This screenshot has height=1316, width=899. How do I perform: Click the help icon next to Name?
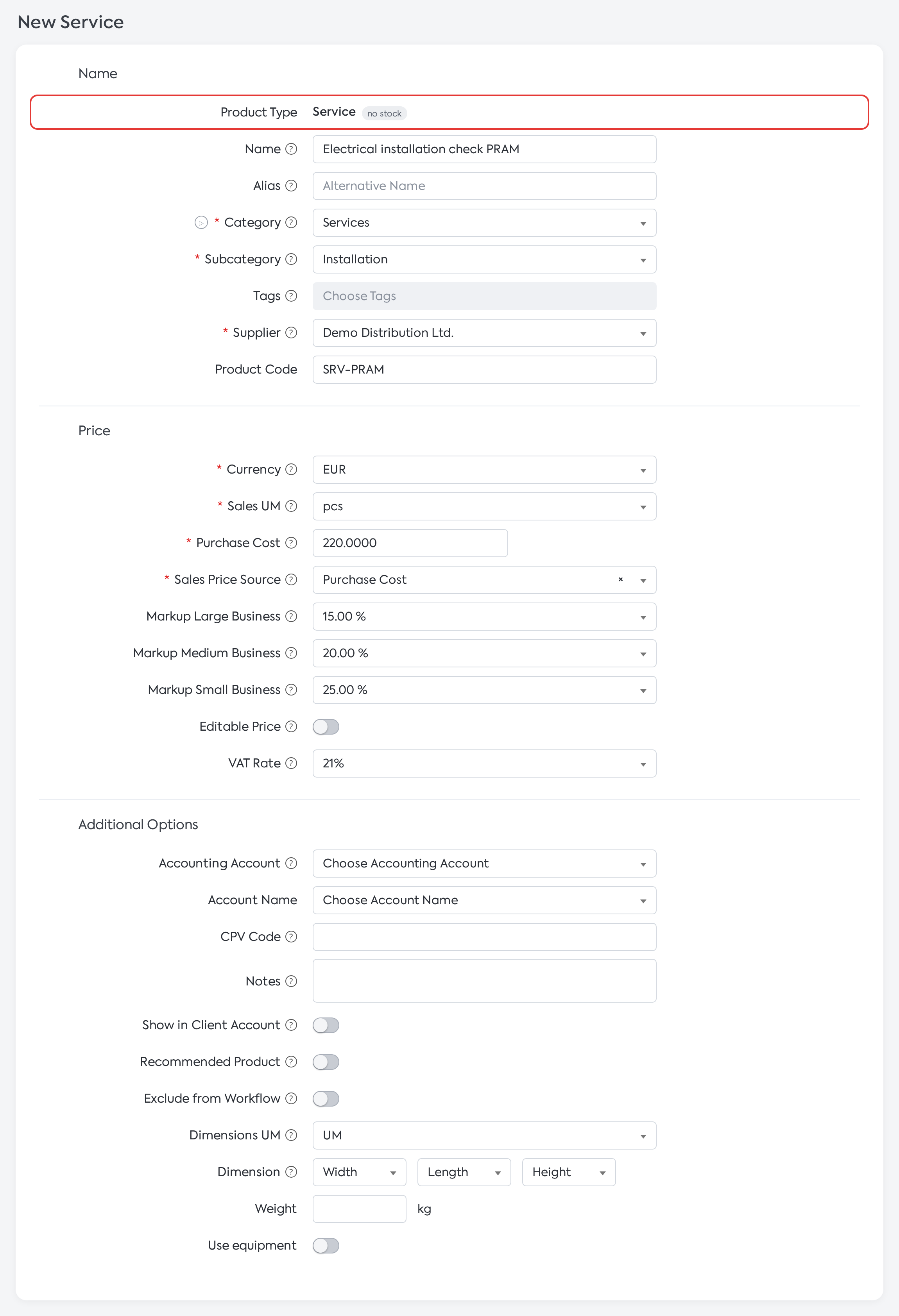291,149
